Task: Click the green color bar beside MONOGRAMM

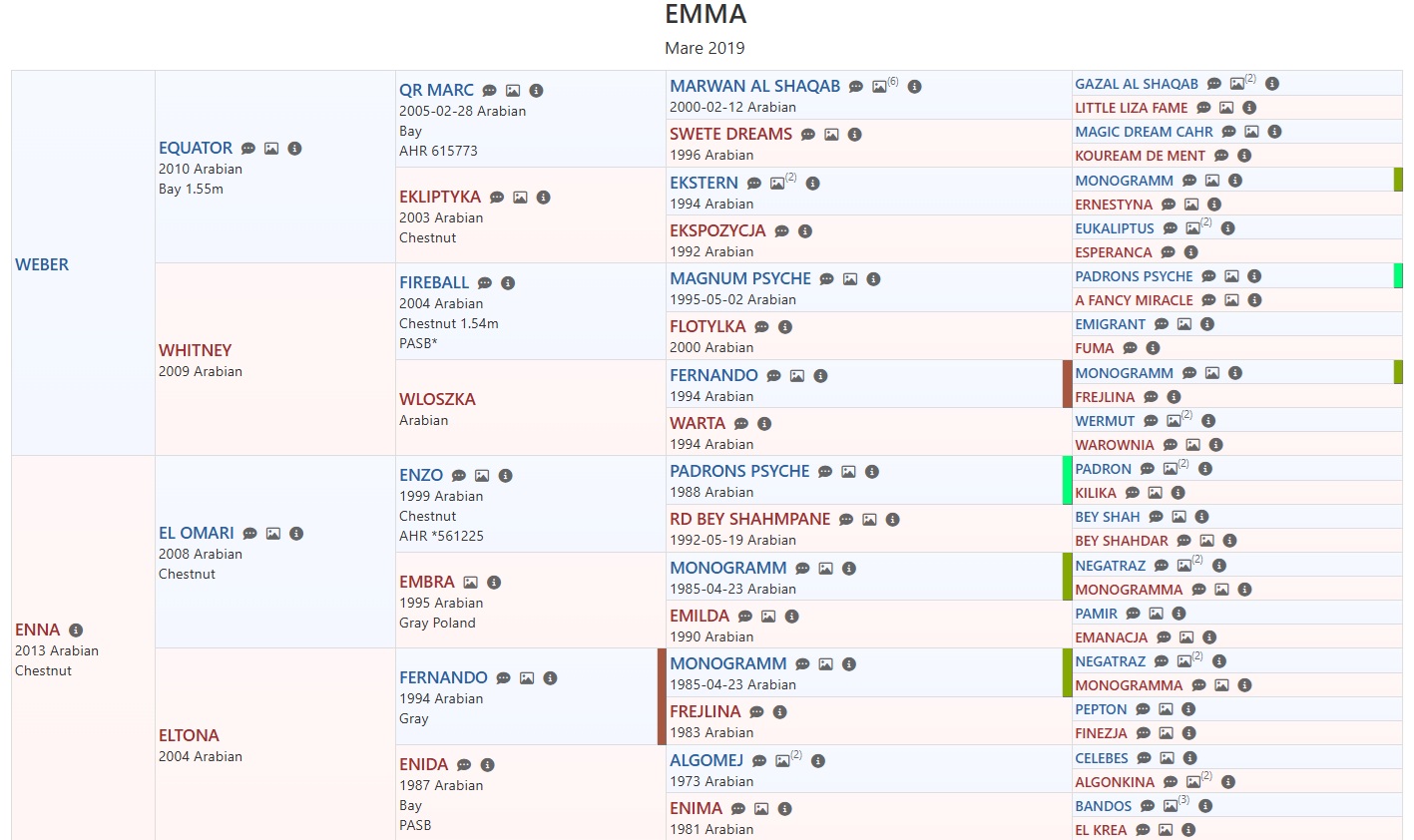Action: [1397, 180]
